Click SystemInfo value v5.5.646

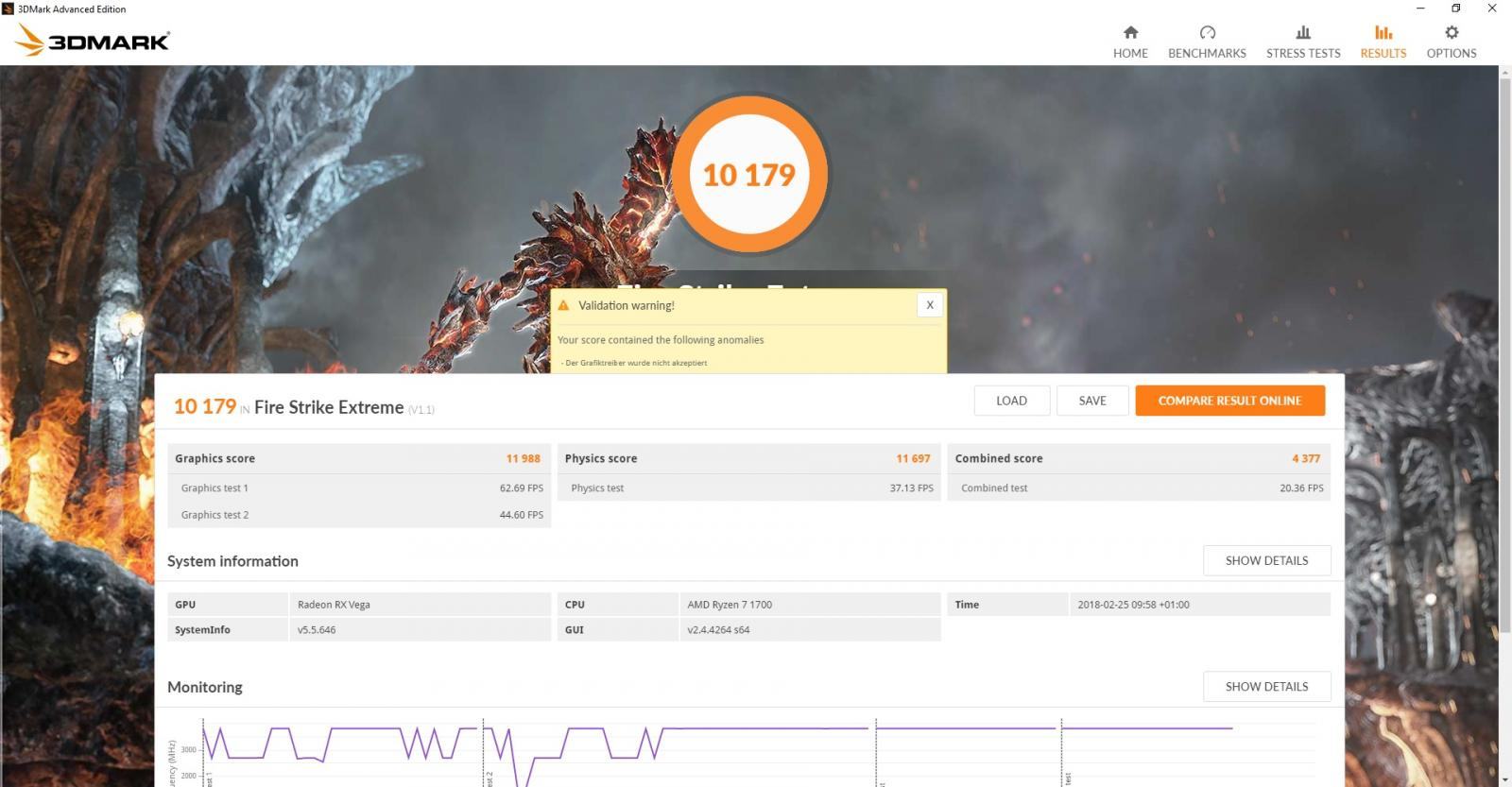click(x=317, y=630)
